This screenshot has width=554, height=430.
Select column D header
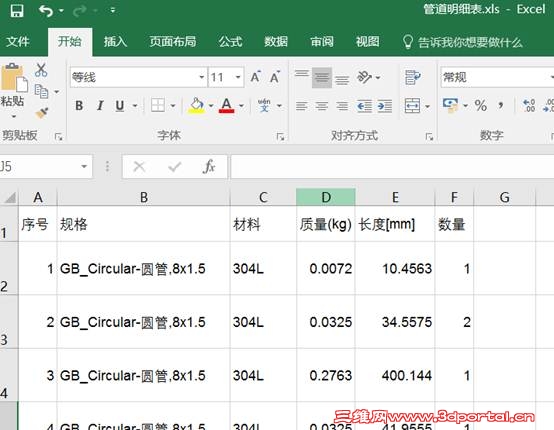tap(326, 197)
